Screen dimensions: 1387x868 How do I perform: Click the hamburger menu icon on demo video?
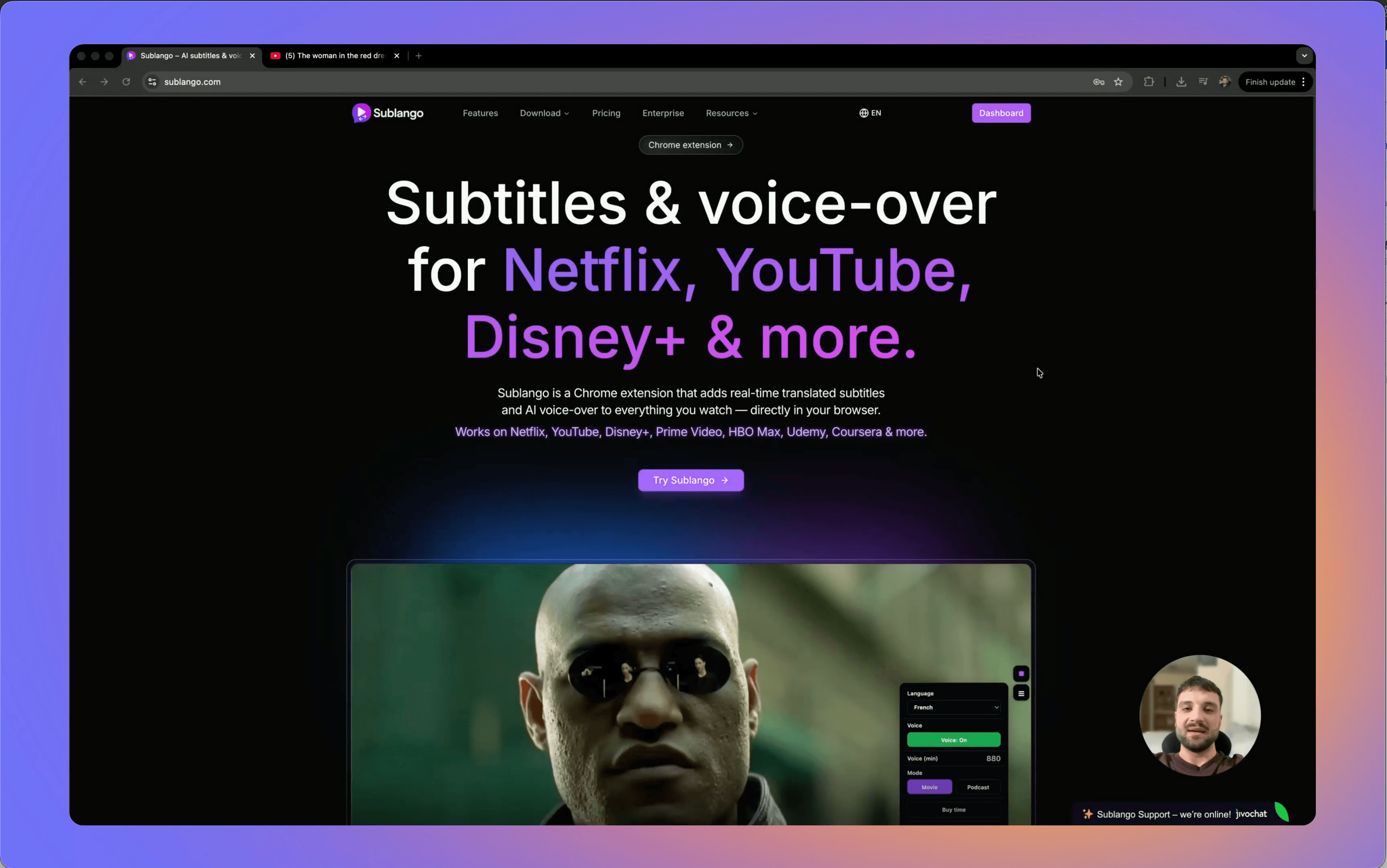[x=1021, y=694]
